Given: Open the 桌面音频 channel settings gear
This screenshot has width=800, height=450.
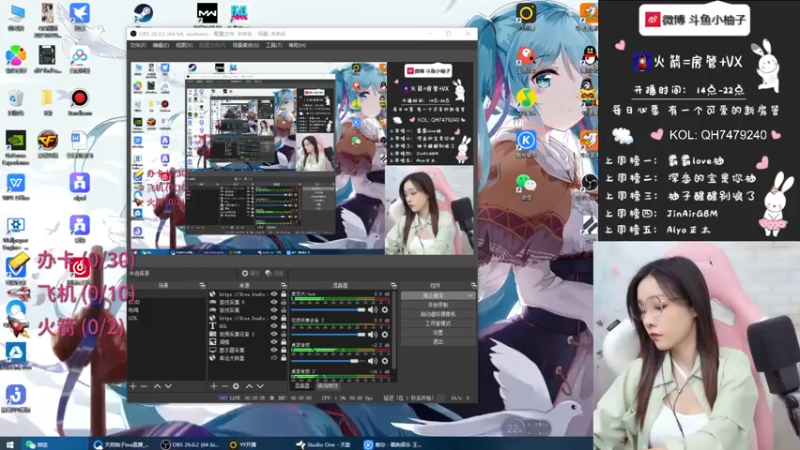Looking at the screenshot, I should 385,361.
